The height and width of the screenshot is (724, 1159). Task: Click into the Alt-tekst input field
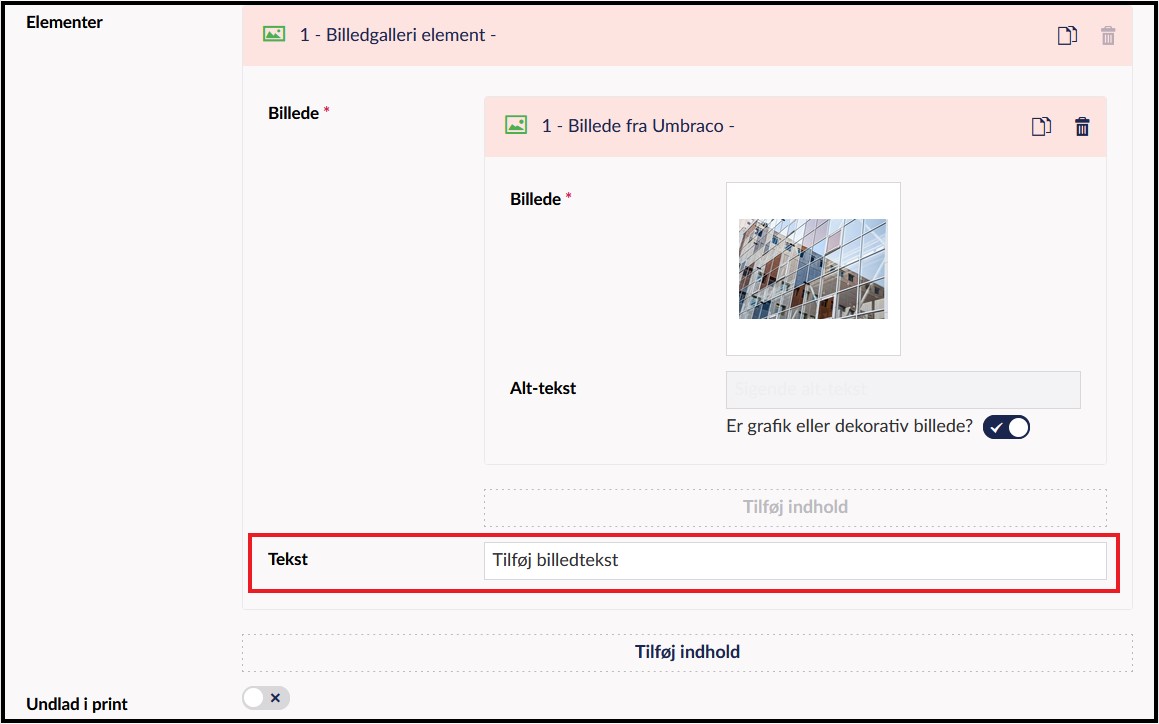coord(903,389)
